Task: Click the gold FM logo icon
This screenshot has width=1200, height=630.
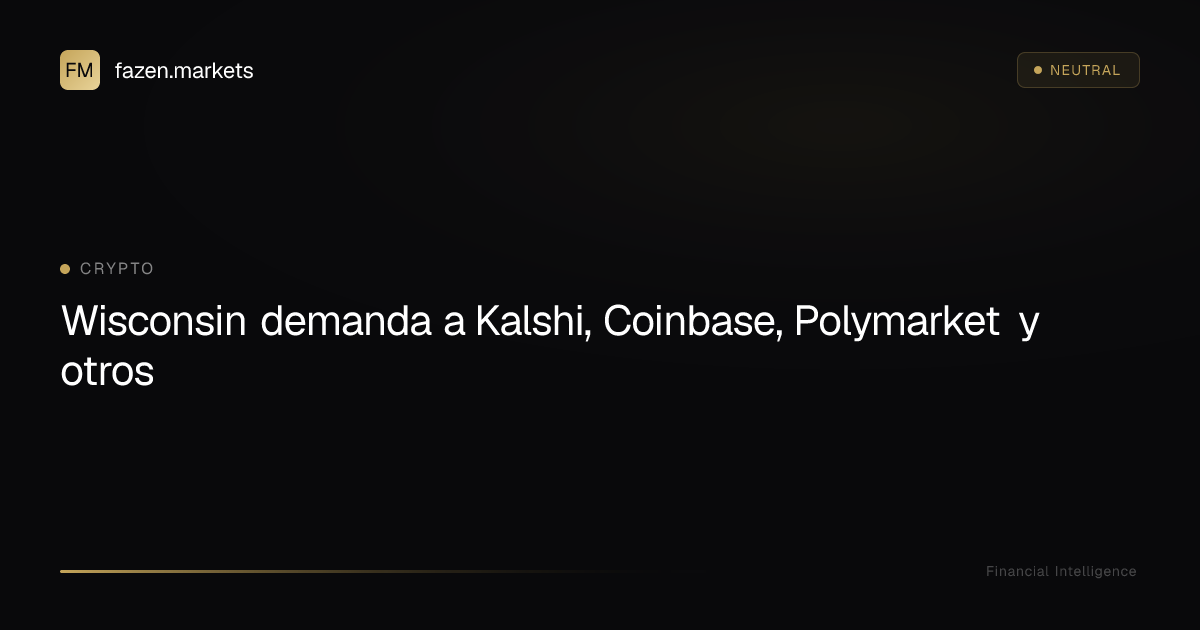Action: [x=80, y=70]
